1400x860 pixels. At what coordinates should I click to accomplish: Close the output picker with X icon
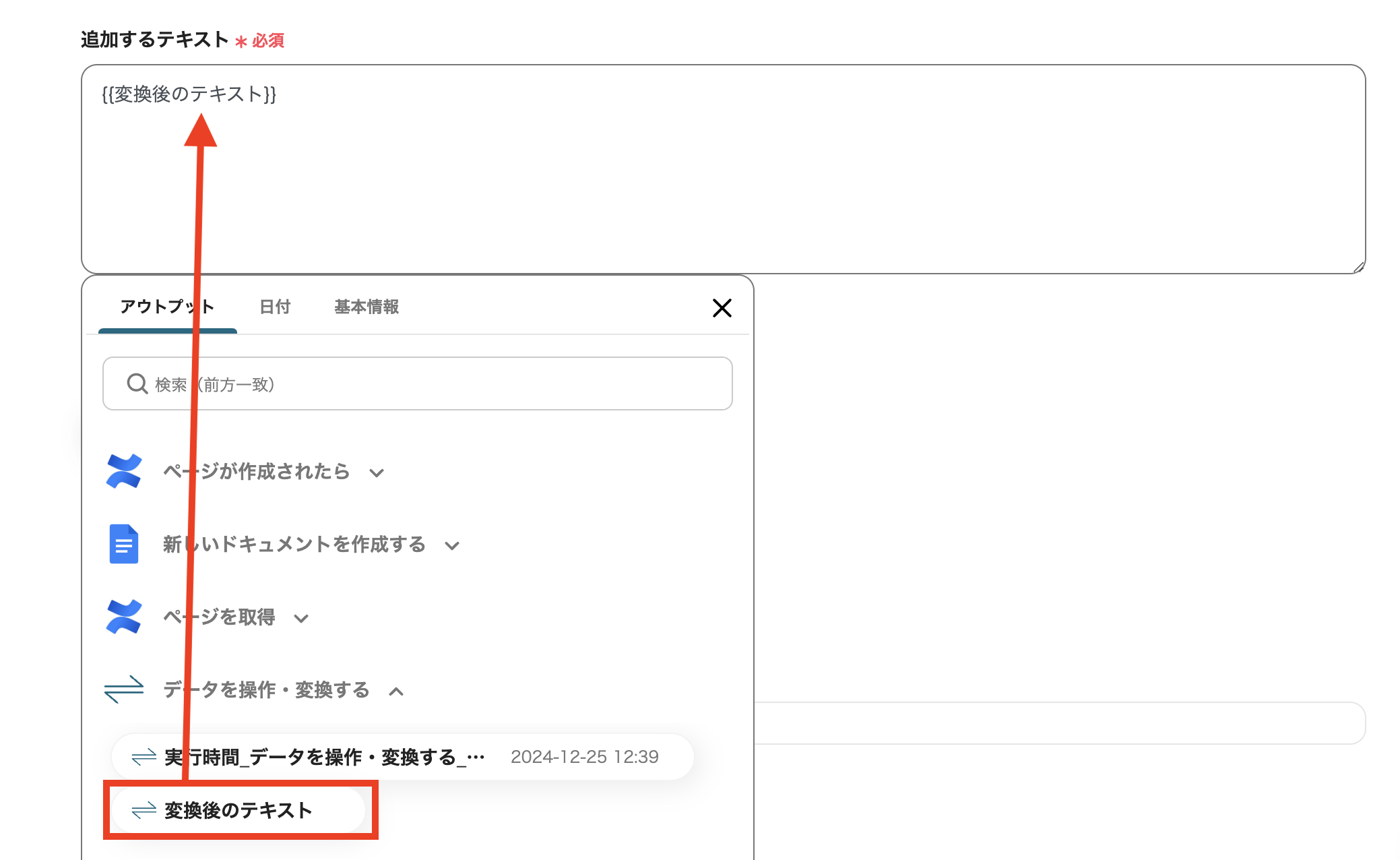pos(722,308)
